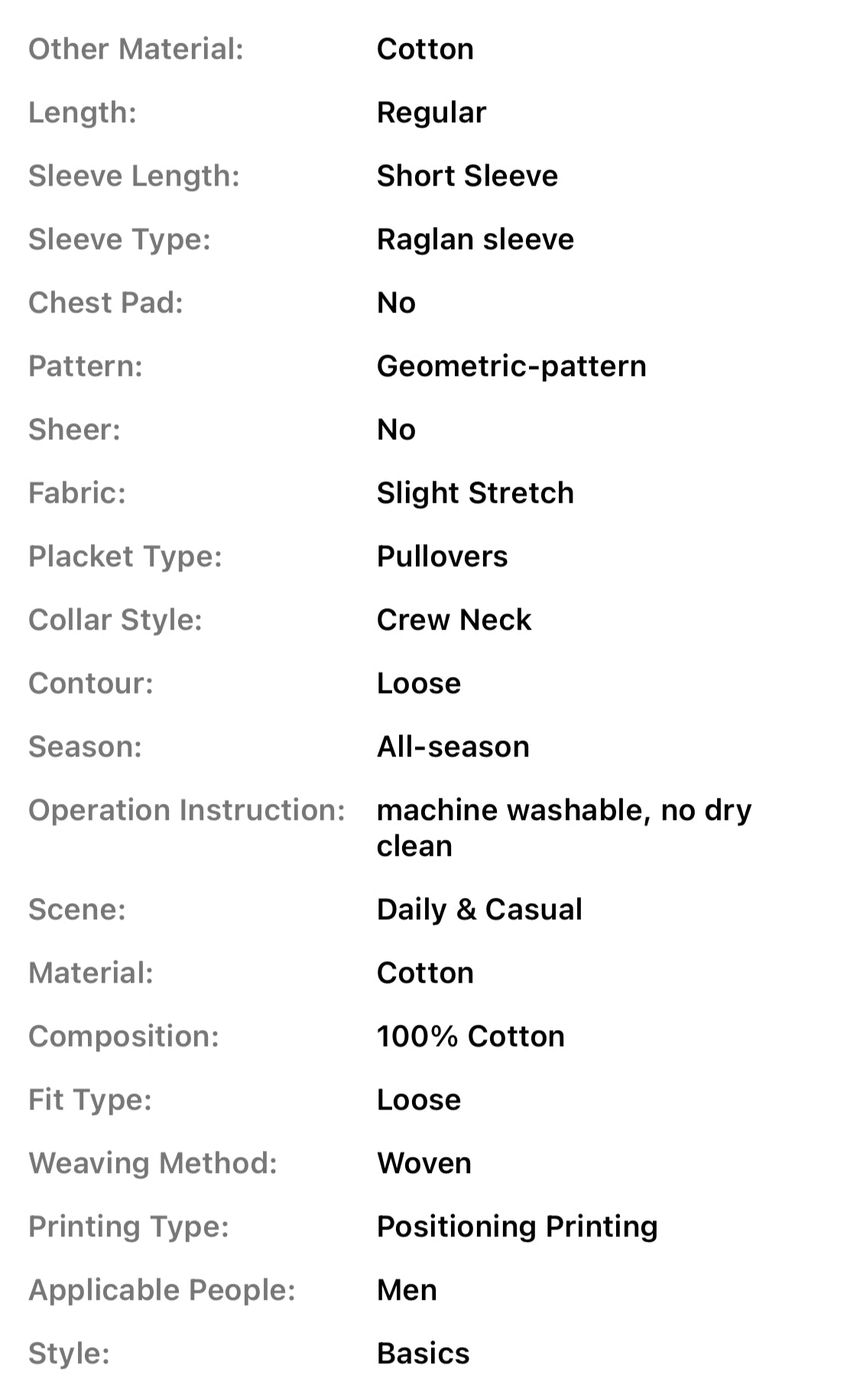Click the 'Other Material:' label

click(136, 50)
